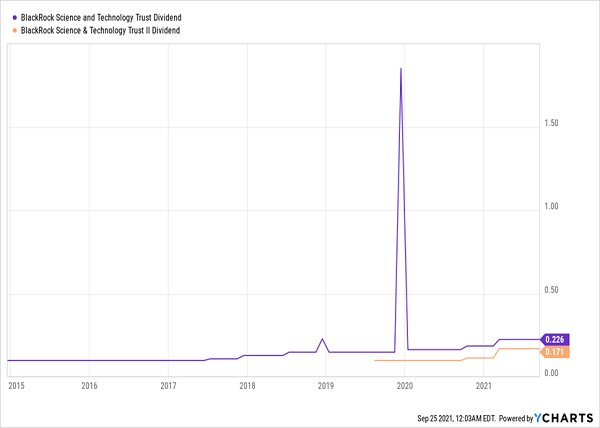Viewport: 600px width, 428px height.
Task: Click the 2020 x-axis label
Action: 405,386
